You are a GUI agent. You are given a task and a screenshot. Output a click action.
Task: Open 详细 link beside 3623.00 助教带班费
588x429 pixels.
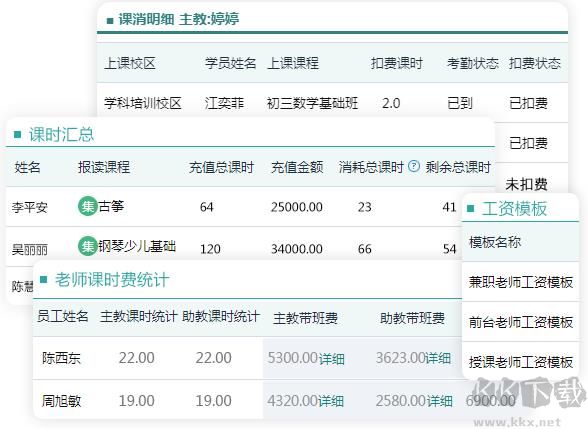pyautogui.click(x=438, y=358)
